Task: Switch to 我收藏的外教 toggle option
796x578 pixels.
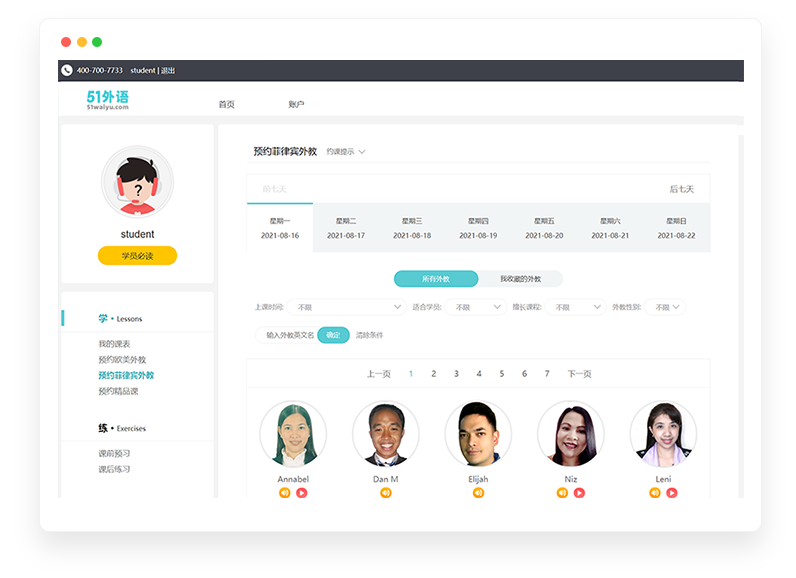Action: point(520,279)
